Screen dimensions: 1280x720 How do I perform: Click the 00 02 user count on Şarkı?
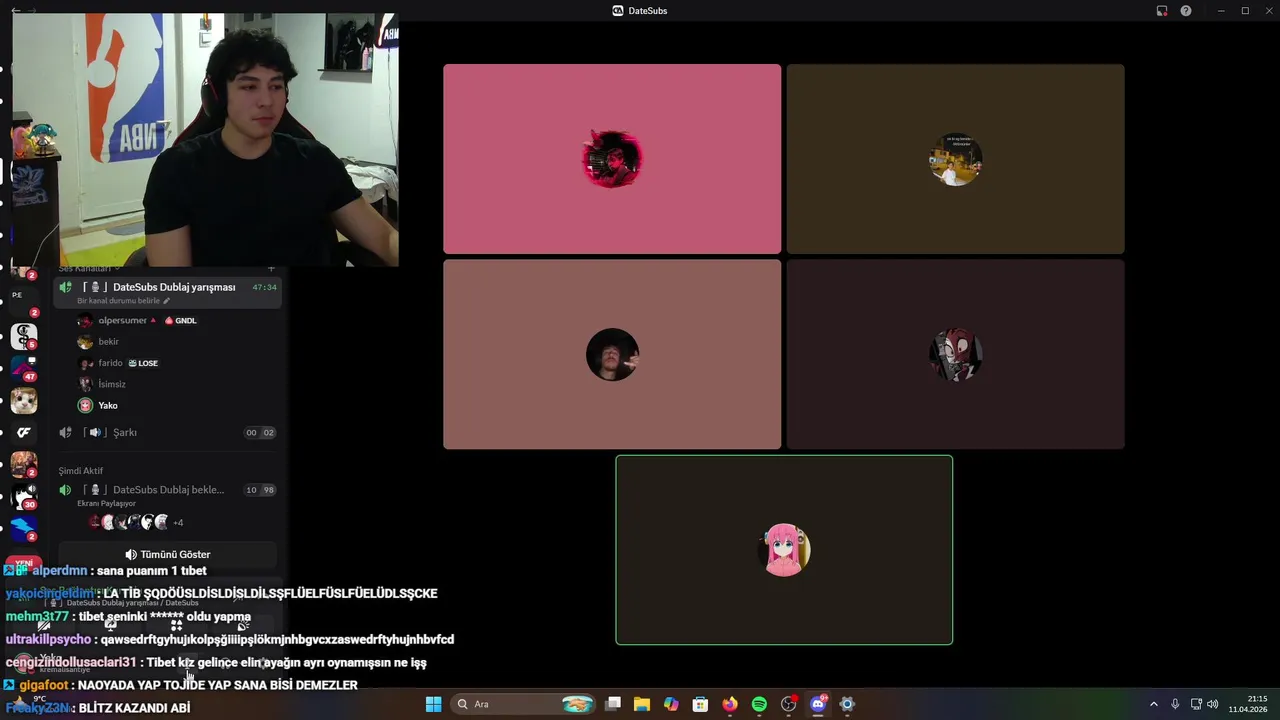[x=260, y=432]
